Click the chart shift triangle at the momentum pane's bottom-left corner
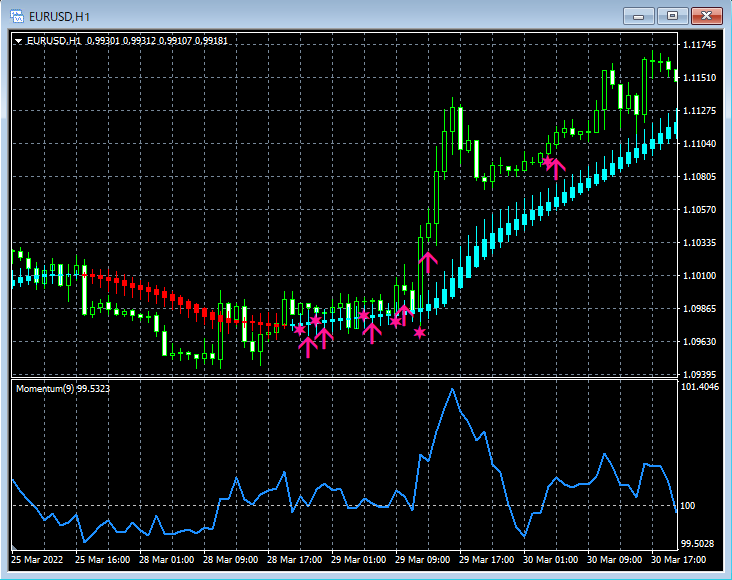The height and width of the screenshot is (580, 732). (x=14, y=547)
